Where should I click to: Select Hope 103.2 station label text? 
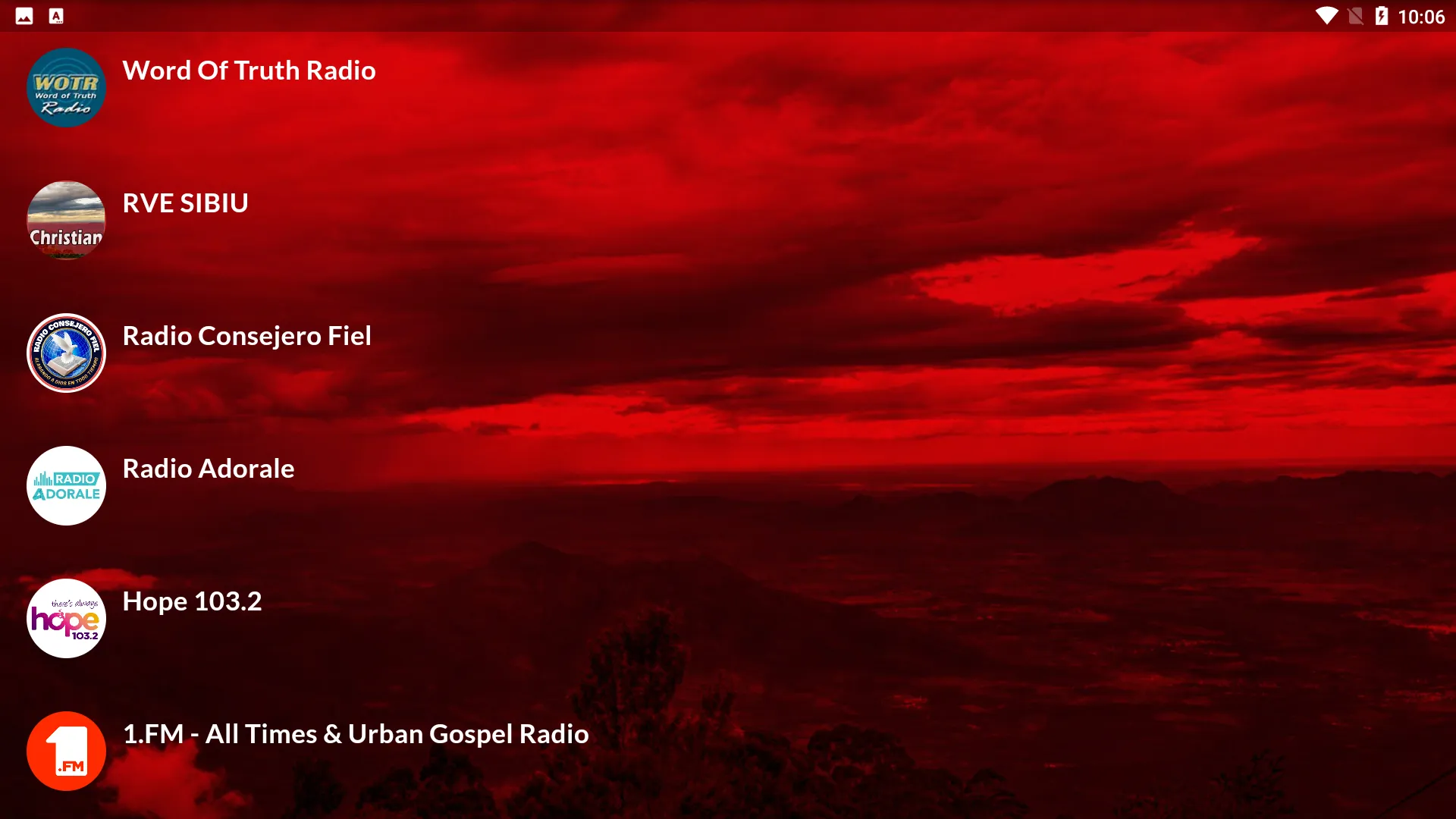click(192, 600)
